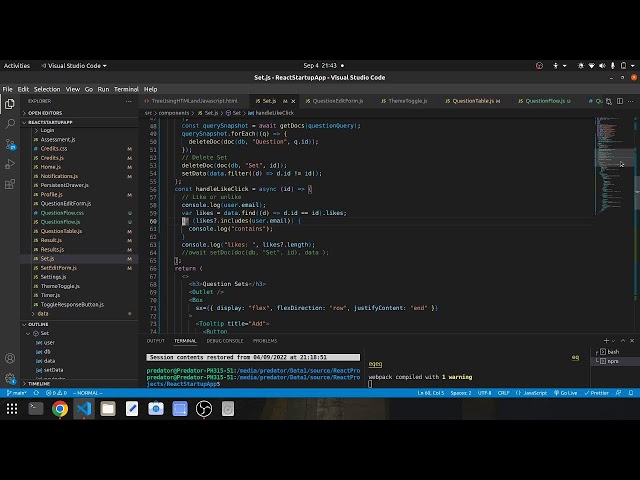The width and height of the screenshot is (640, 480).
Task: Click Activities in the top bar
Action: click(x=17, y=65)
